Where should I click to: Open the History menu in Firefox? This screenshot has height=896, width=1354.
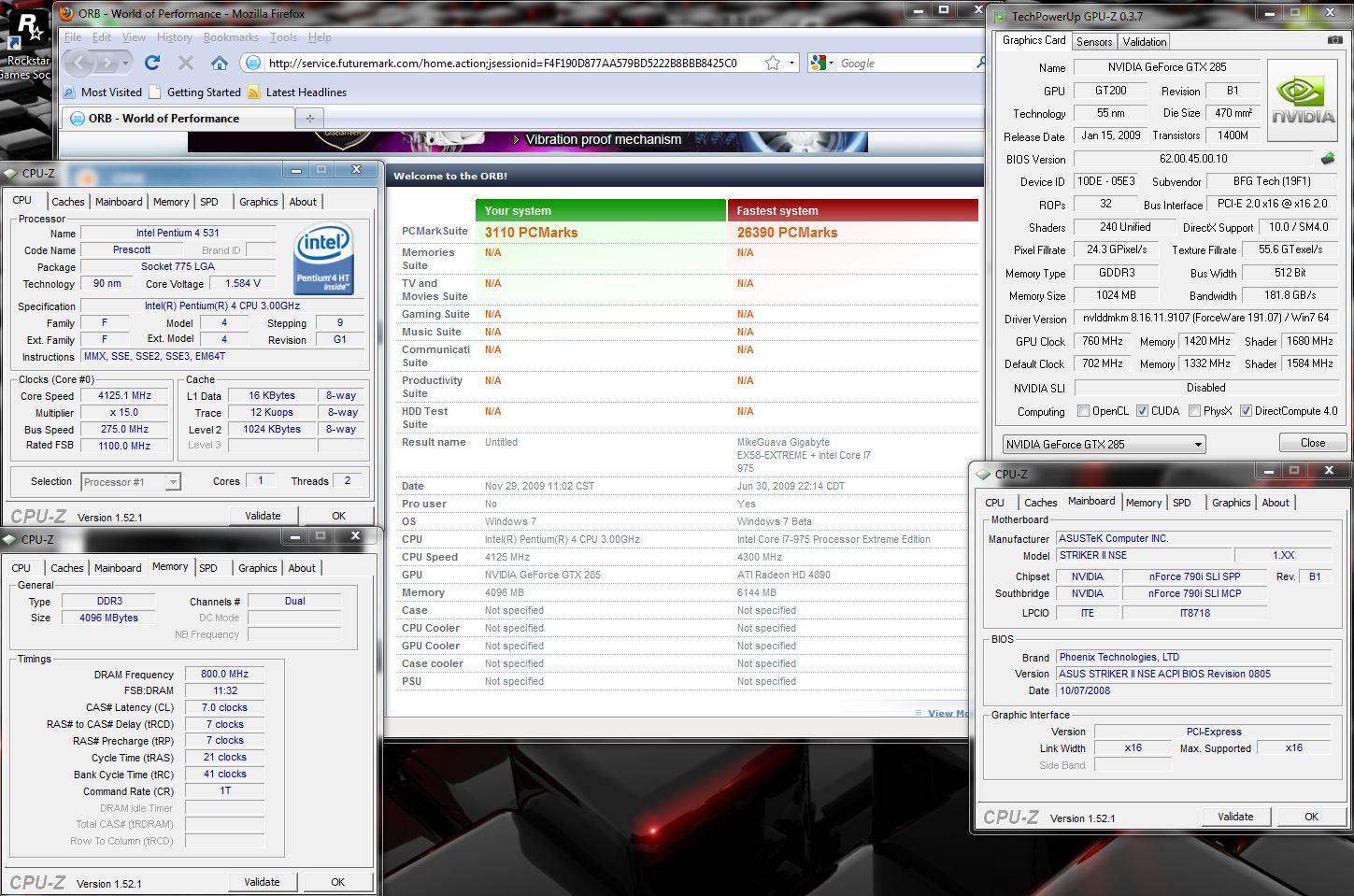click(x=174, y=37)
